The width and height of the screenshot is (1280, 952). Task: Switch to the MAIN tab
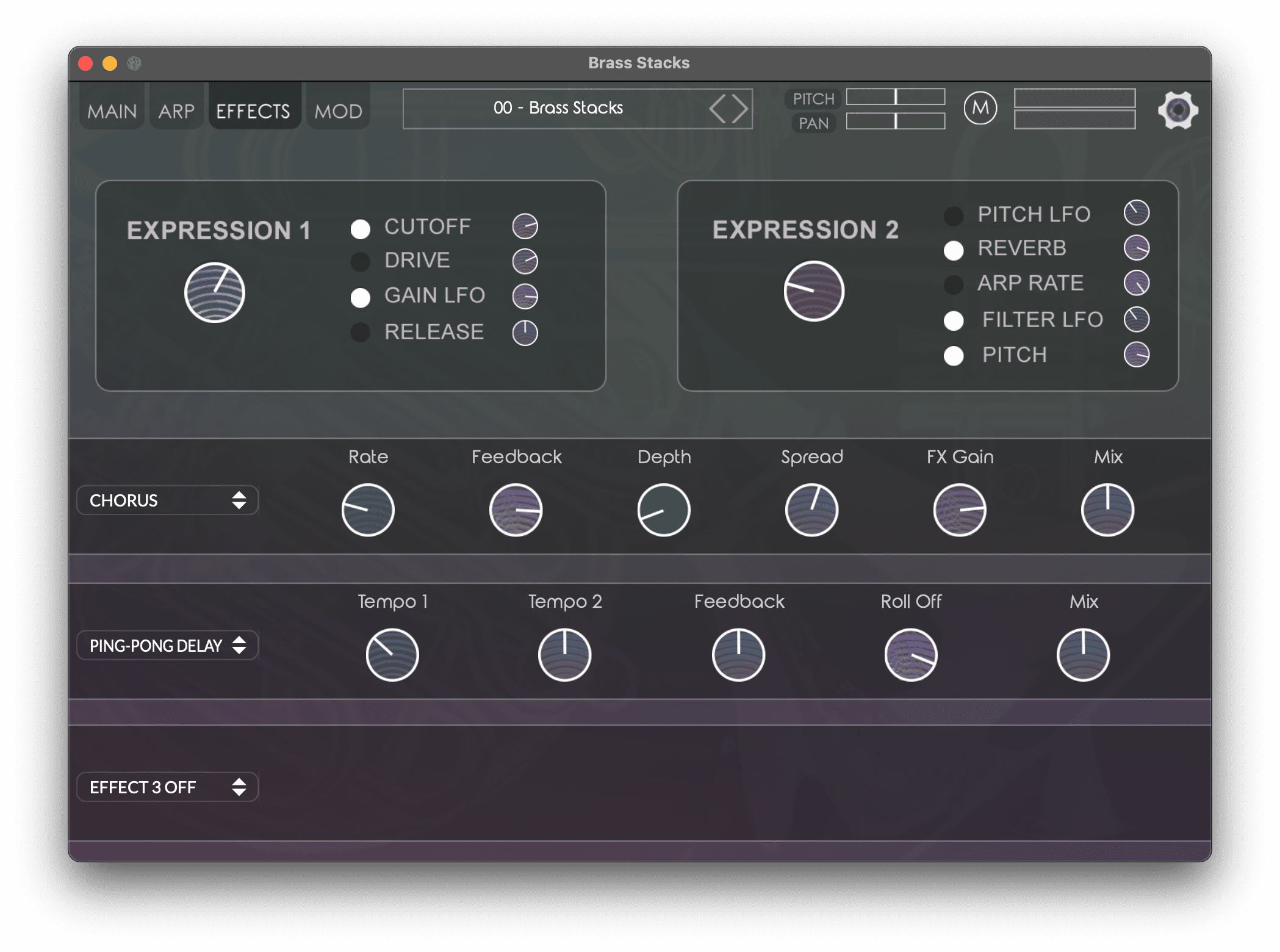coord(112,111)
